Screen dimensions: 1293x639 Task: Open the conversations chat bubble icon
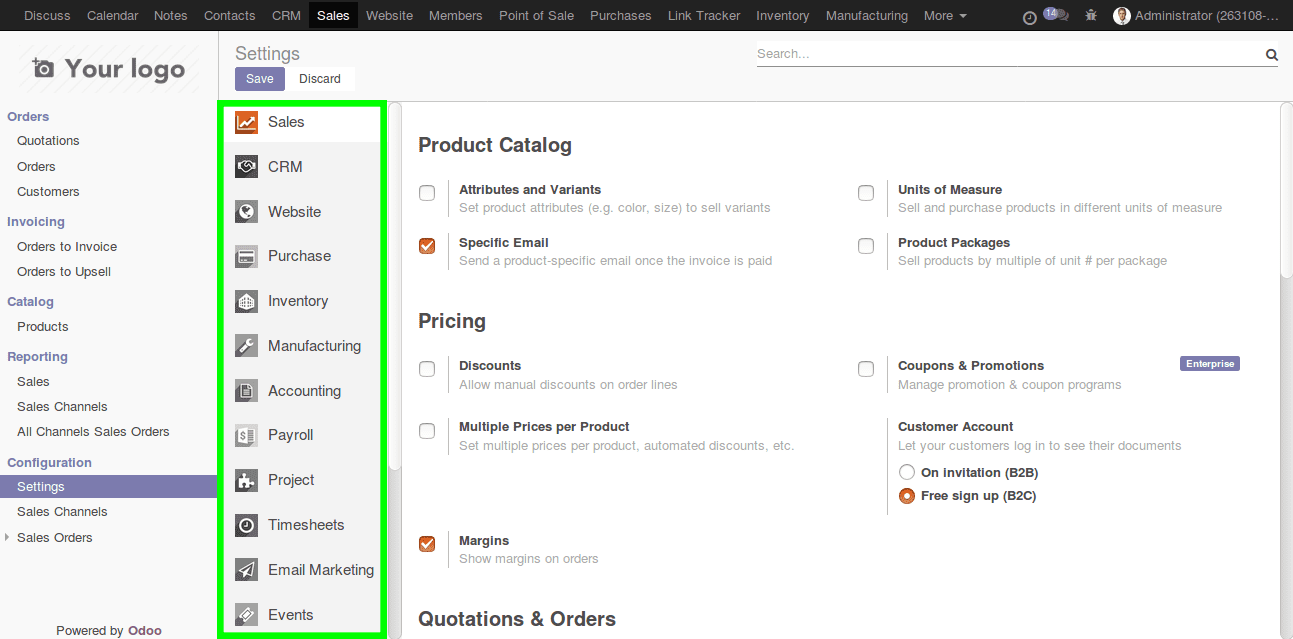[1056, 15]
